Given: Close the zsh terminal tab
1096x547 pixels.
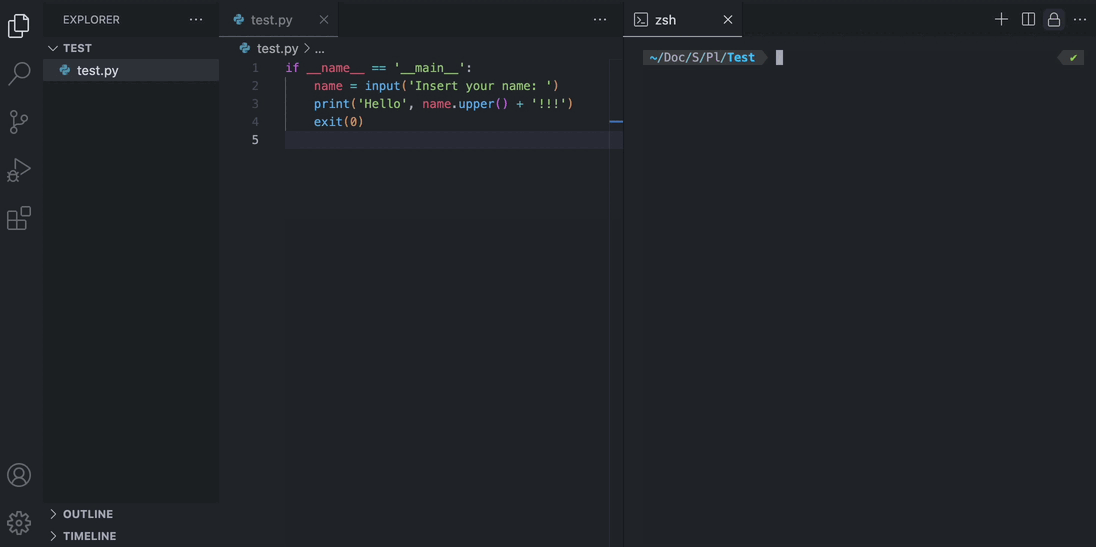Looking at the screenshot, I should [x=728, y=20].
